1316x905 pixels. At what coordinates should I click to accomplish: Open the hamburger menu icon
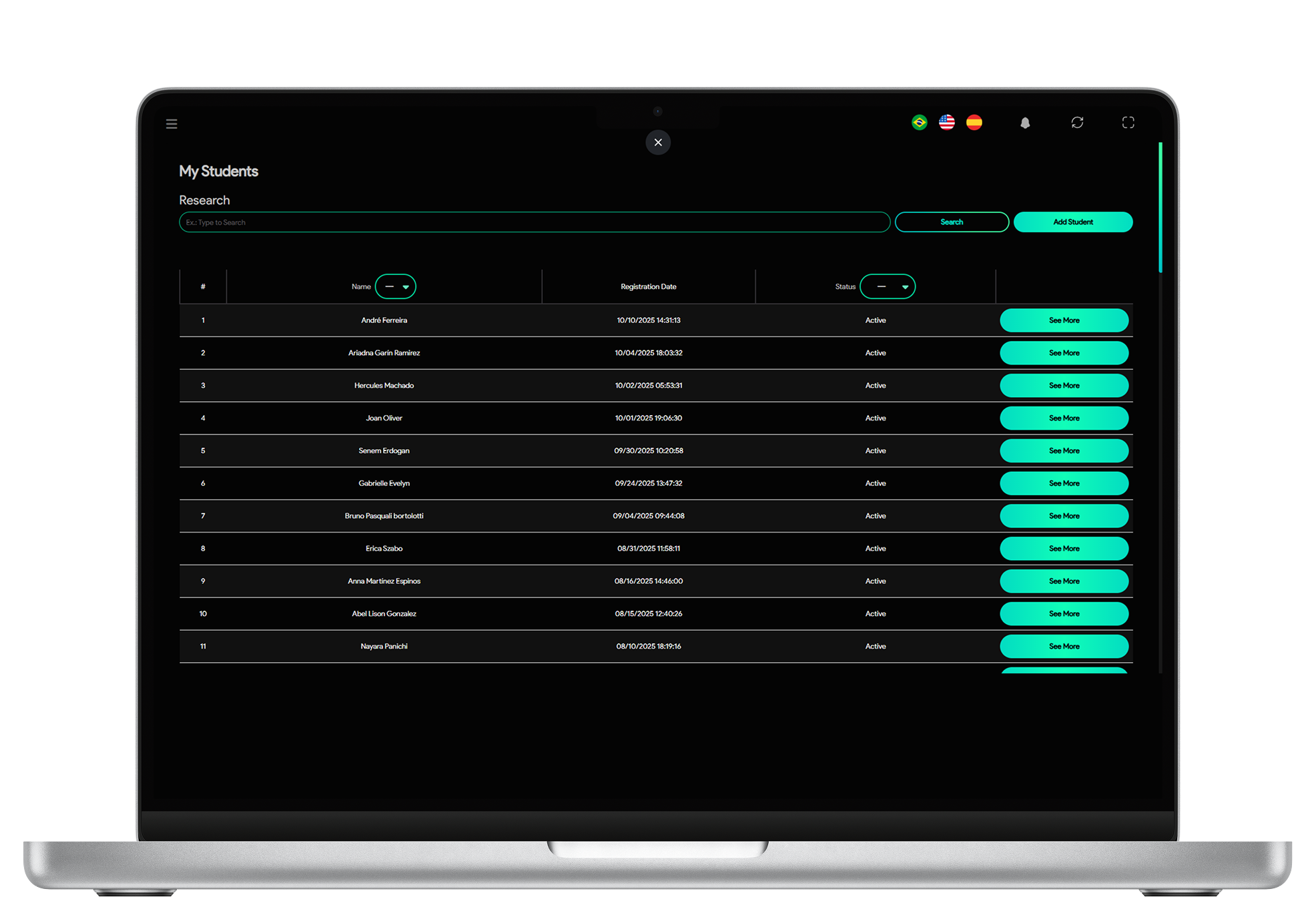coord(172,123)
